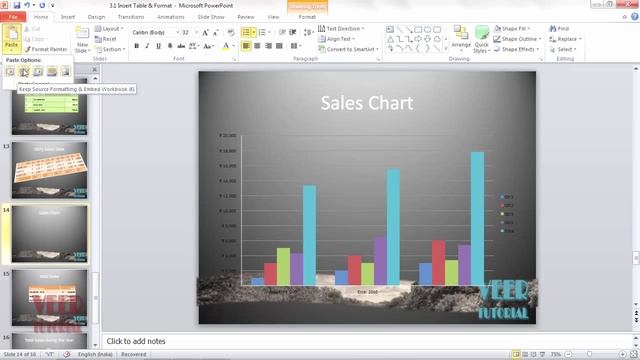
Task: Switch to Slide Sorter view in the status bar
Action: point(525,354)
